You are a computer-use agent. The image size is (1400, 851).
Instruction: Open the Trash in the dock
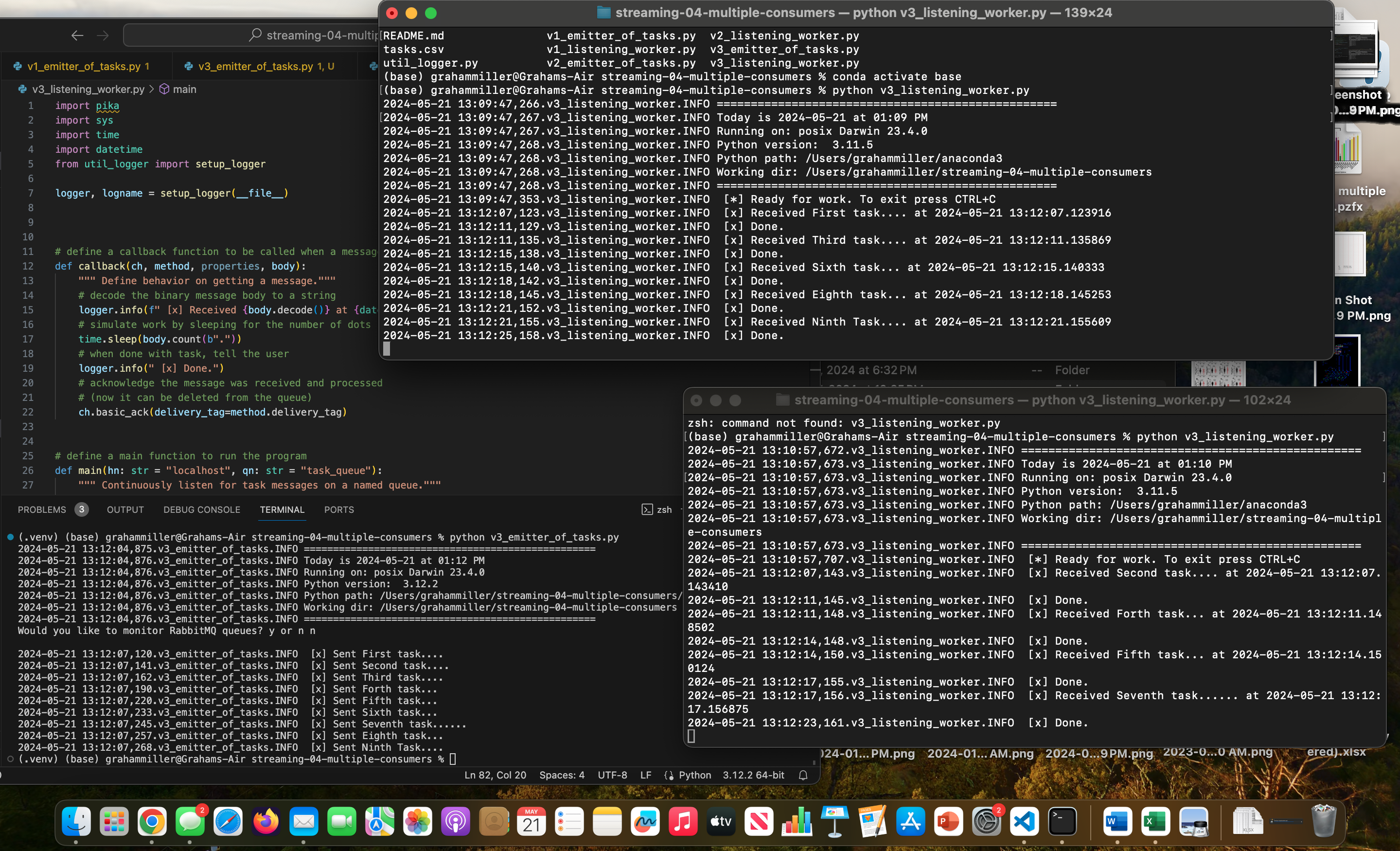(1323, 821)
